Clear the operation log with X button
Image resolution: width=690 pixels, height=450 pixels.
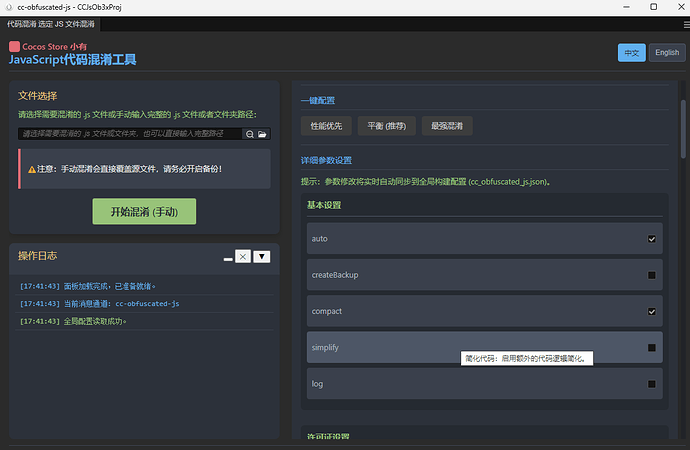pyautogui.click(x=243, y=256)
